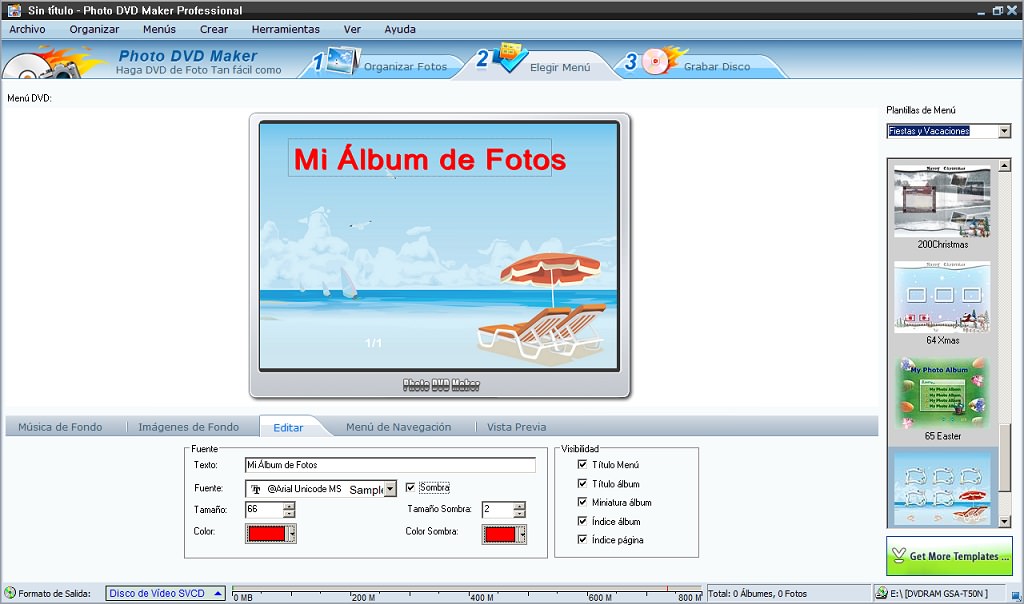The height and width of the screenshot is (604, 1024).
Task: Click the font type icon in Fuente box
Action: coord(256,489)
